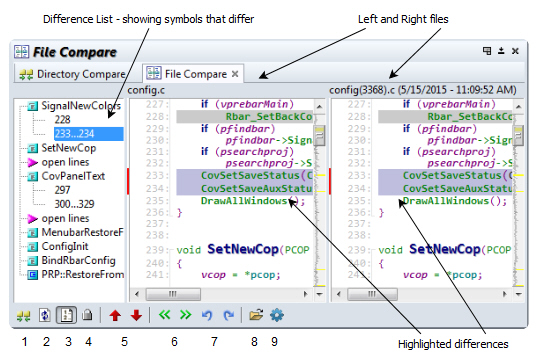Click the green double-right arrows icon
539x364 pixels.
point(186,315)
